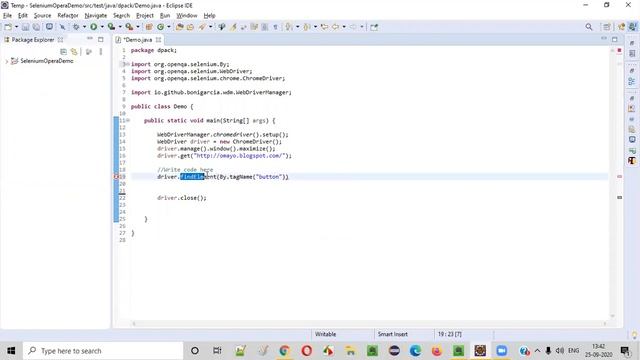Click the Pin Editor toolbar icon
This screenshot has height=360, width=640.
(x=374, y=27)
